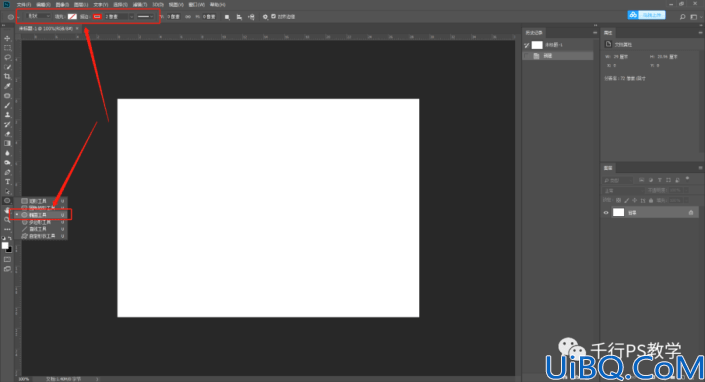Open the stroke width dropdown

click(131, 17)
